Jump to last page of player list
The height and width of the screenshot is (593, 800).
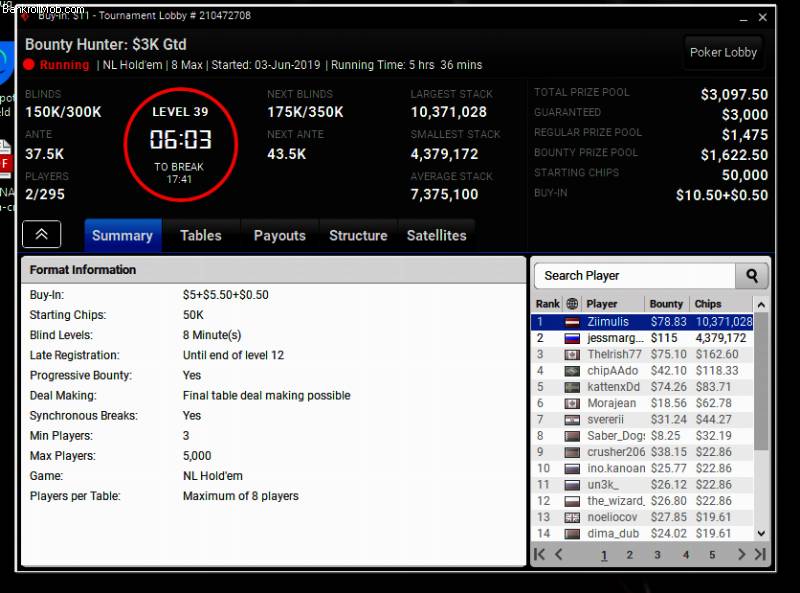tap(760, 554)
